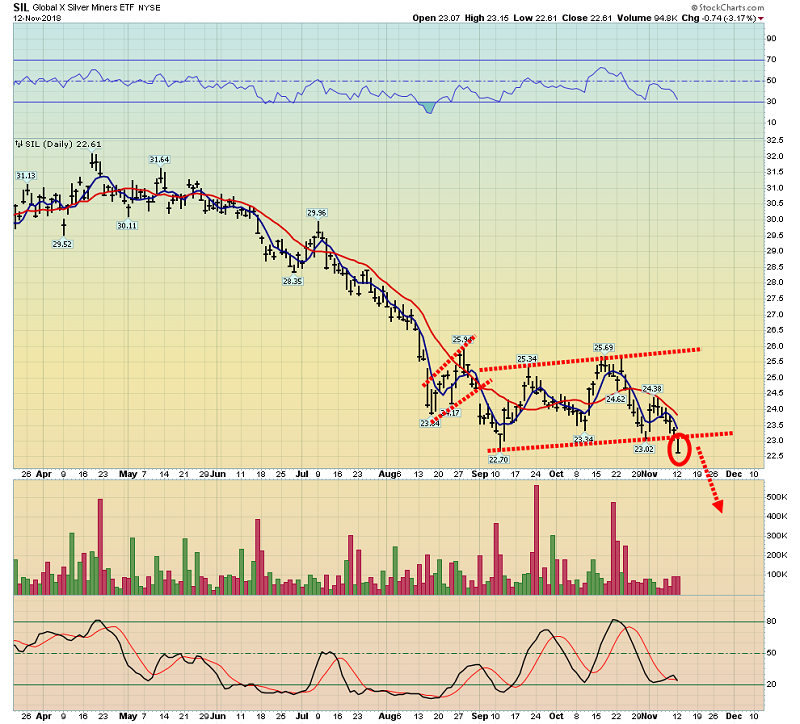Click the 90 RSI axis label
Viewport: 800px width, 724px height.
tap(772, 38)
